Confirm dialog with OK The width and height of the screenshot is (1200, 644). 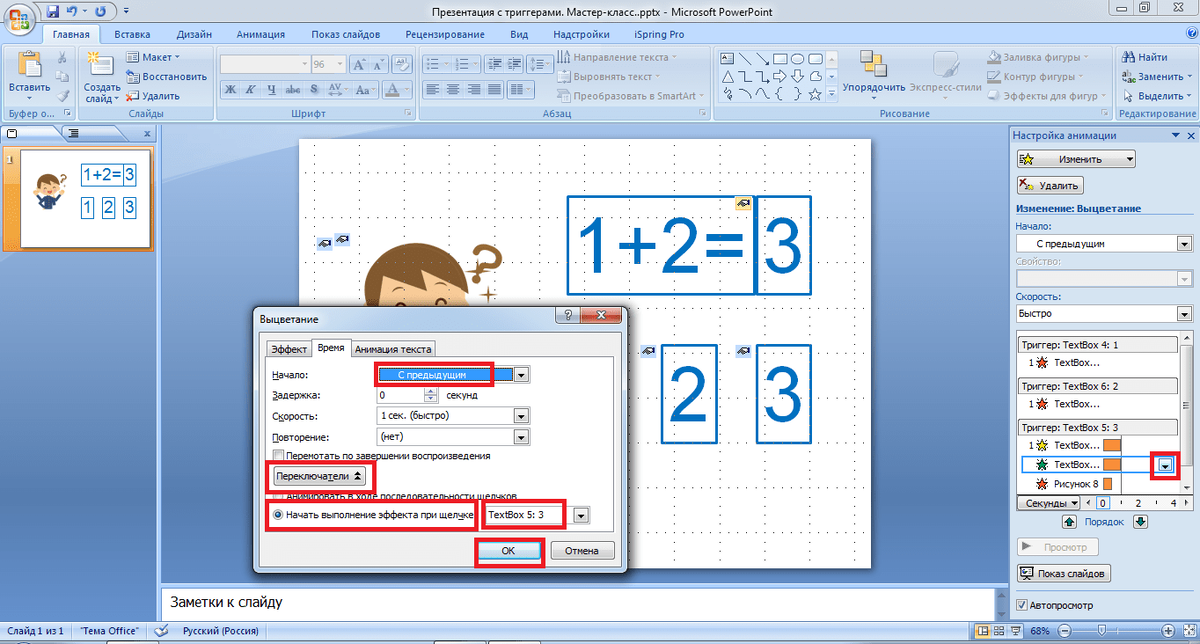pos(509,550)
